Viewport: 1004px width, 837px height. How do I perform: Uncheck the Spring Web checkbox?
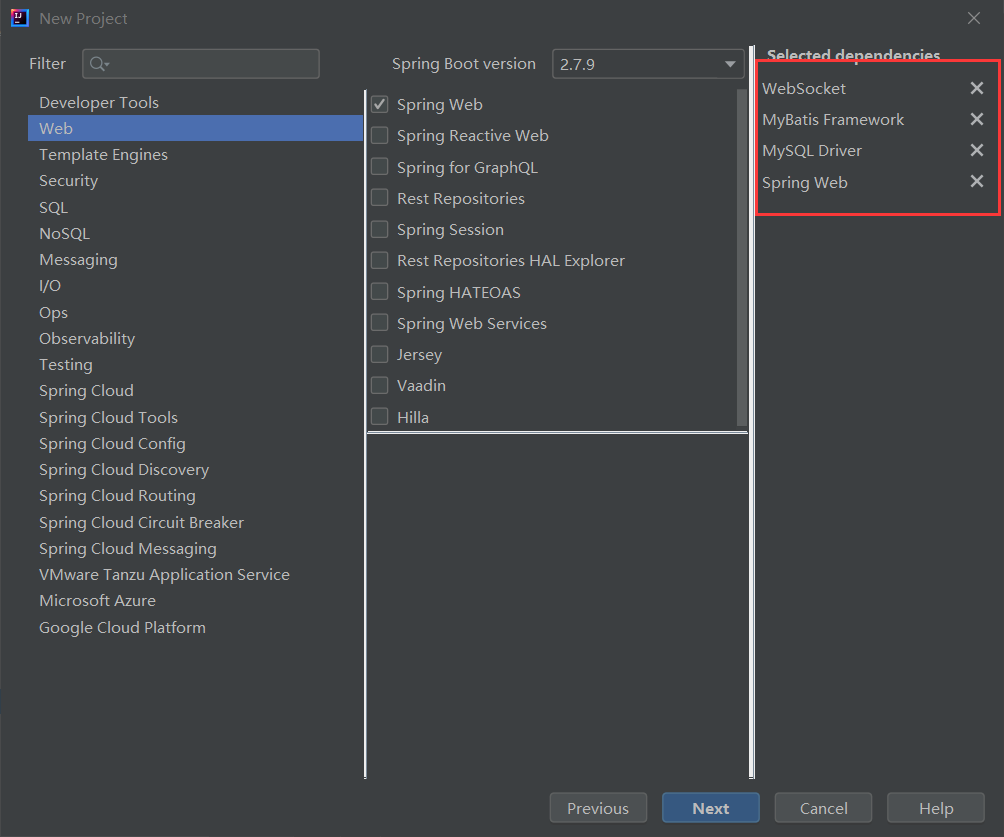point(380,104)
